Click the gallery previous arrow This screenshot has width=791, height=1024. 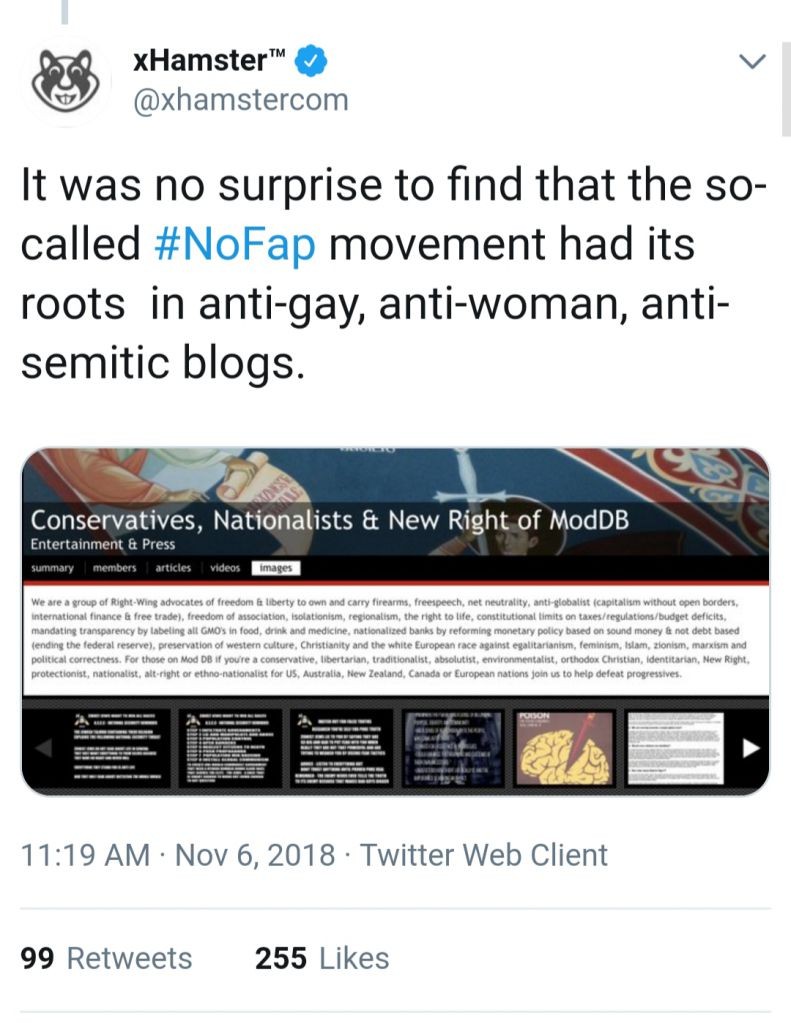[42, 747]
